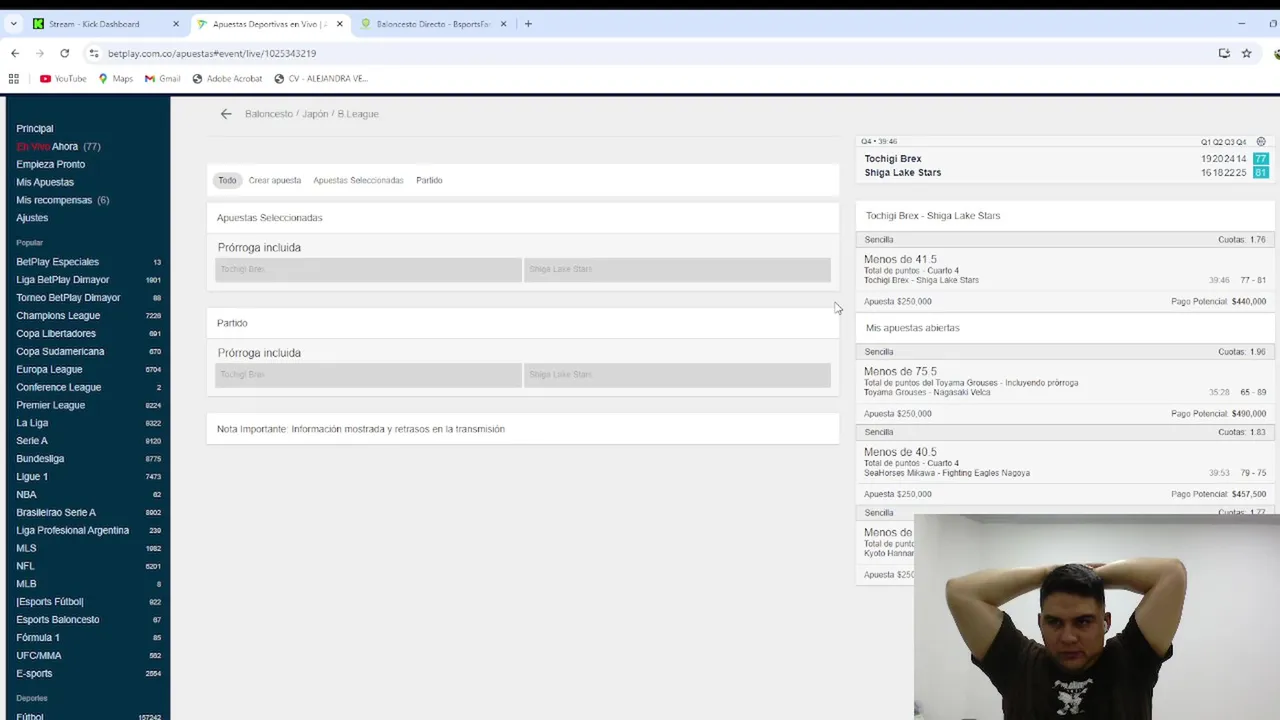The width and height of the screenshot is (1280, 720).
Task: Open scoreboard settings icon near Q1 Q2 Q3 Q4
Action: (x=1260, y=142)
